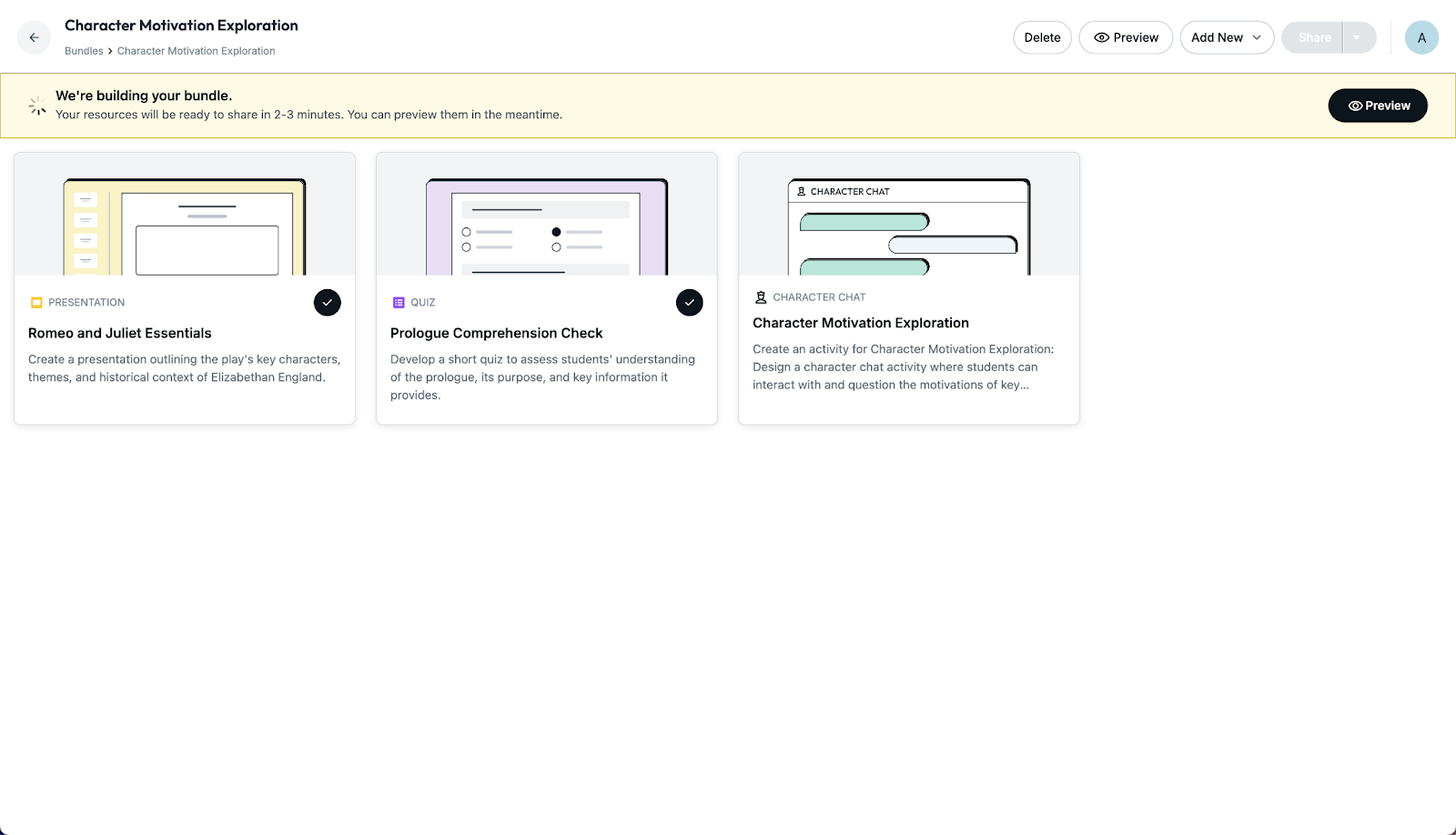Click the Character Motivation Exploration breadcrumb

[x=196, y=51]
